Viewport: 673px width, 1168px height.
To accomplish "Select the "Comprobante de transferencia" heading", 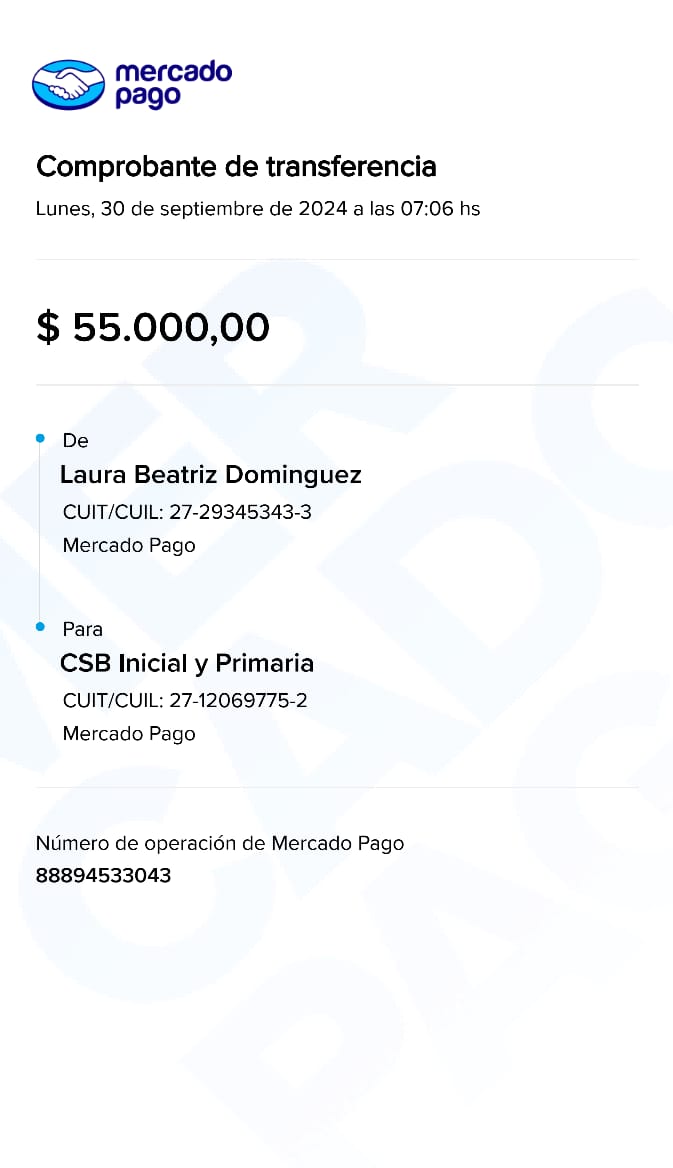I will click(x=236, y=166).
